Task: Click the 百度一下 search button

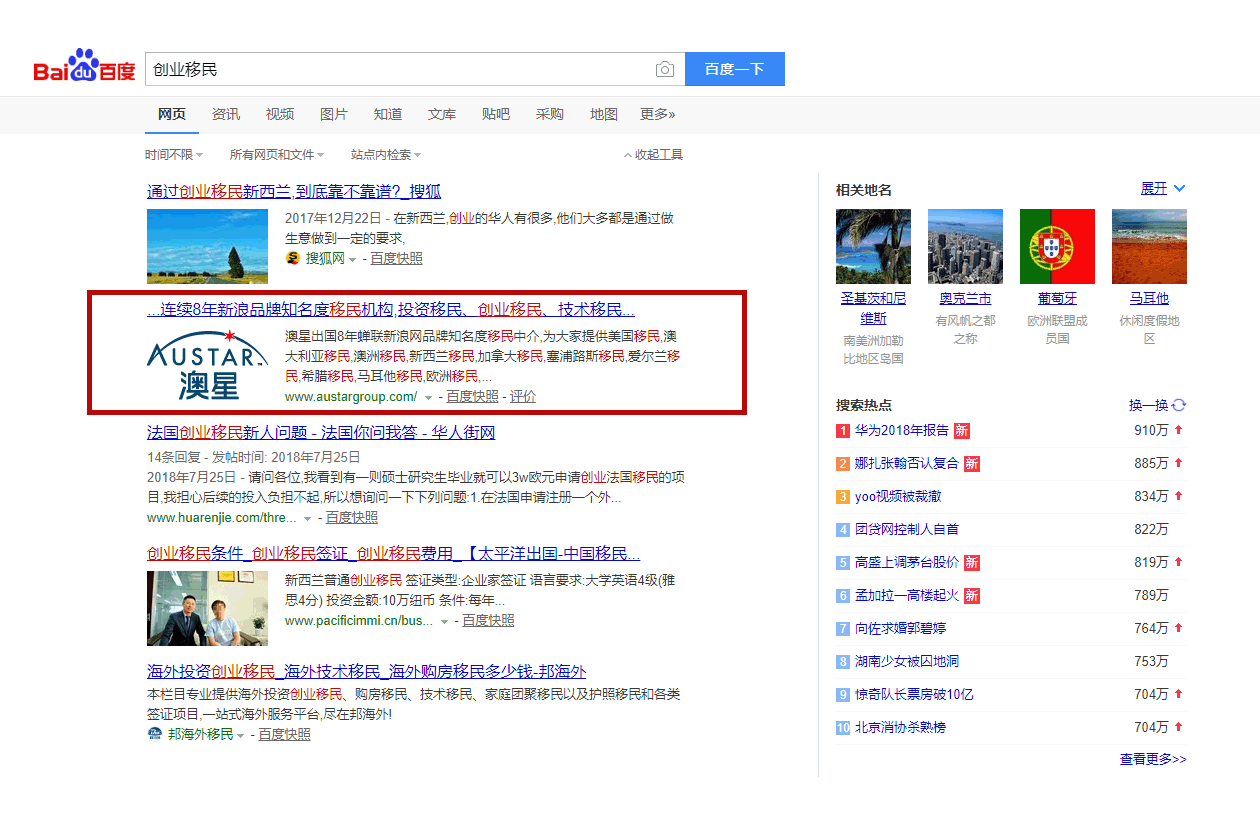Action: pyautogui.click(x=734, y=69)
